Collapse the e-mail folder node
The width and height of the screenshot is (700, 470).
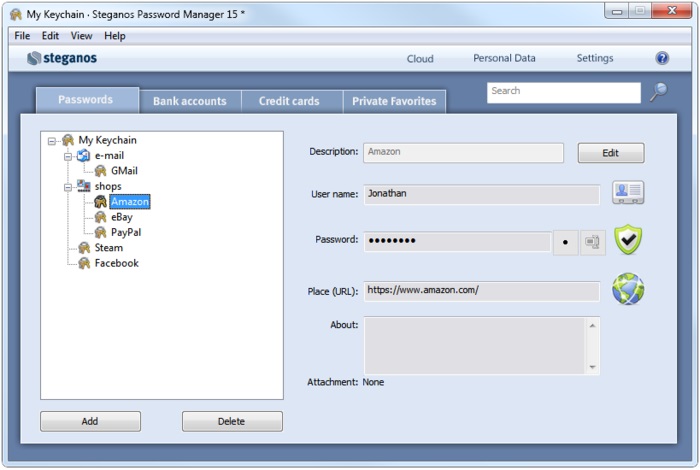coord(68,156)
